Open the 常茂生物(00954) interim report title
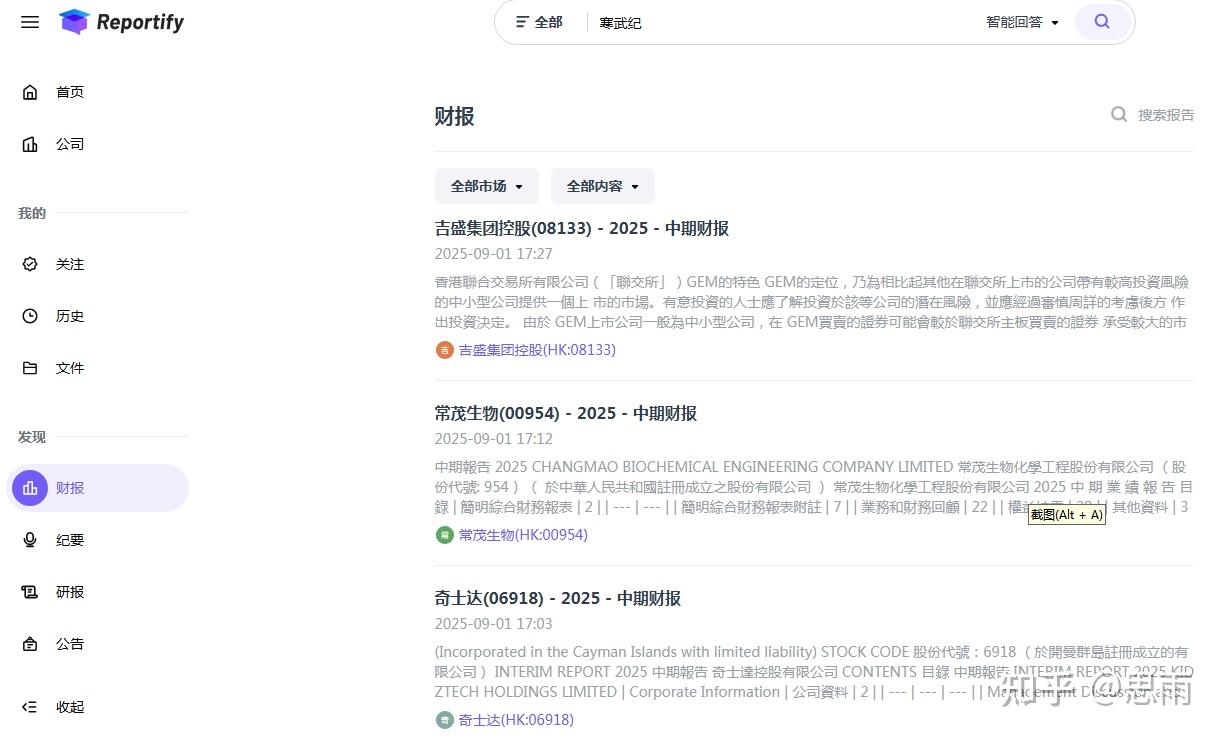 [566, 412]
